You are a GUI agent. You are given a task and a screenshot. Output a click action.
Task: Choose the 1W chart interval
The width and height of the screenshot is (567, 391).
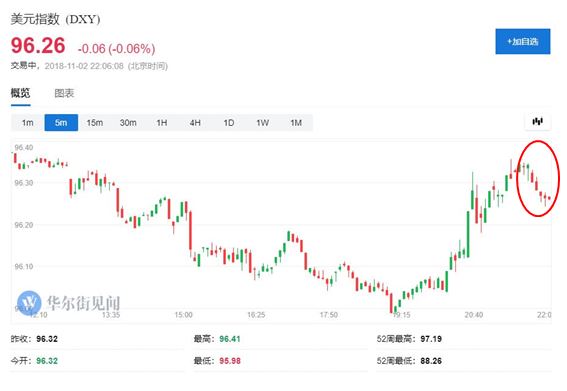(x=263, y=123)
